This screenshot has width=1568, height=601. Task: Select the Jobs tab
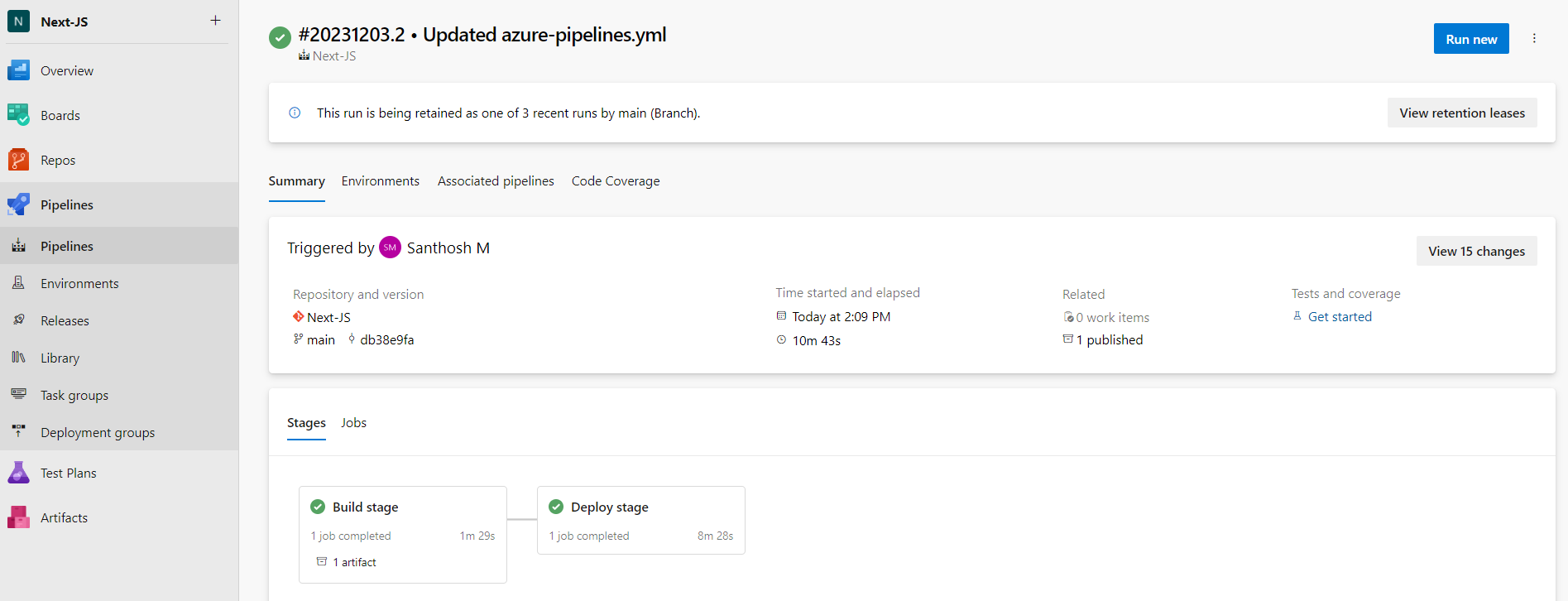tap(353, 423)
